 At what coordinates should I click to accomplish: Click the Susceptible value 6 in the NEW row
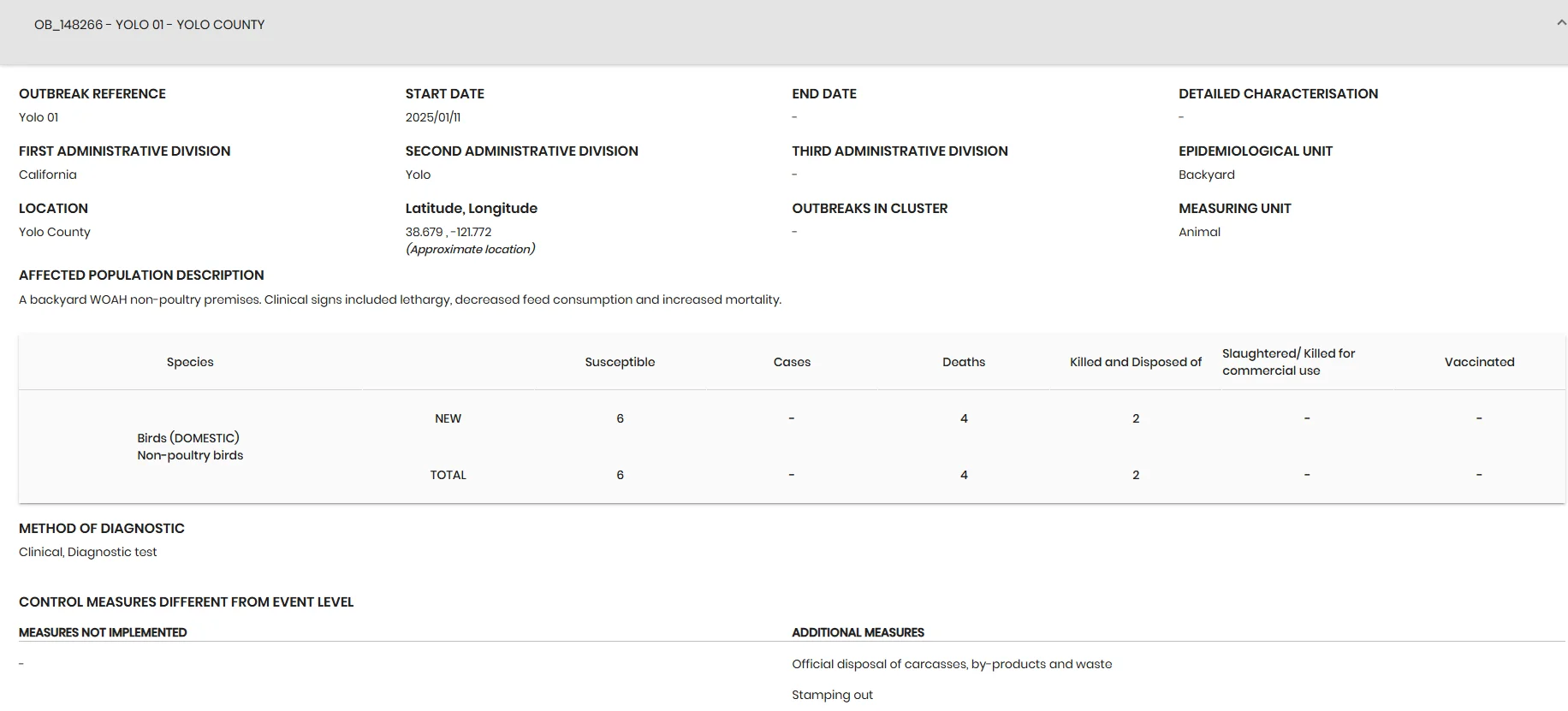(621, 418)
